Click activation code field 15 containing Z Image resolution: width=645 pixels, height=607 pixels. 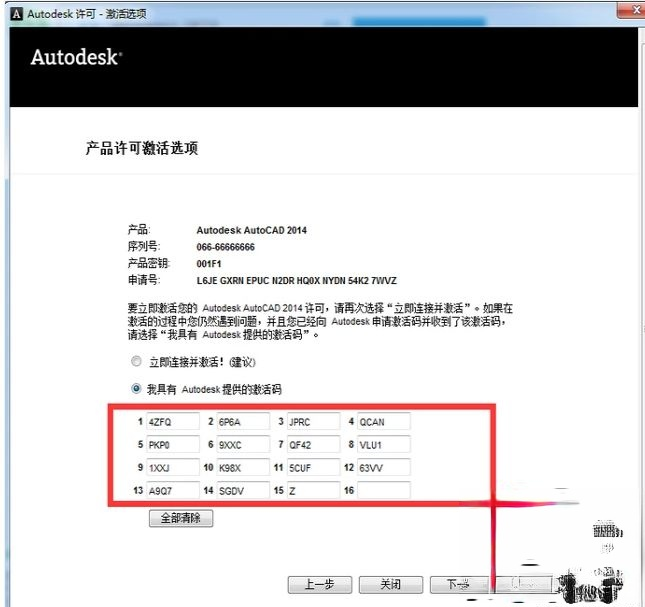[x=313, y=490]
